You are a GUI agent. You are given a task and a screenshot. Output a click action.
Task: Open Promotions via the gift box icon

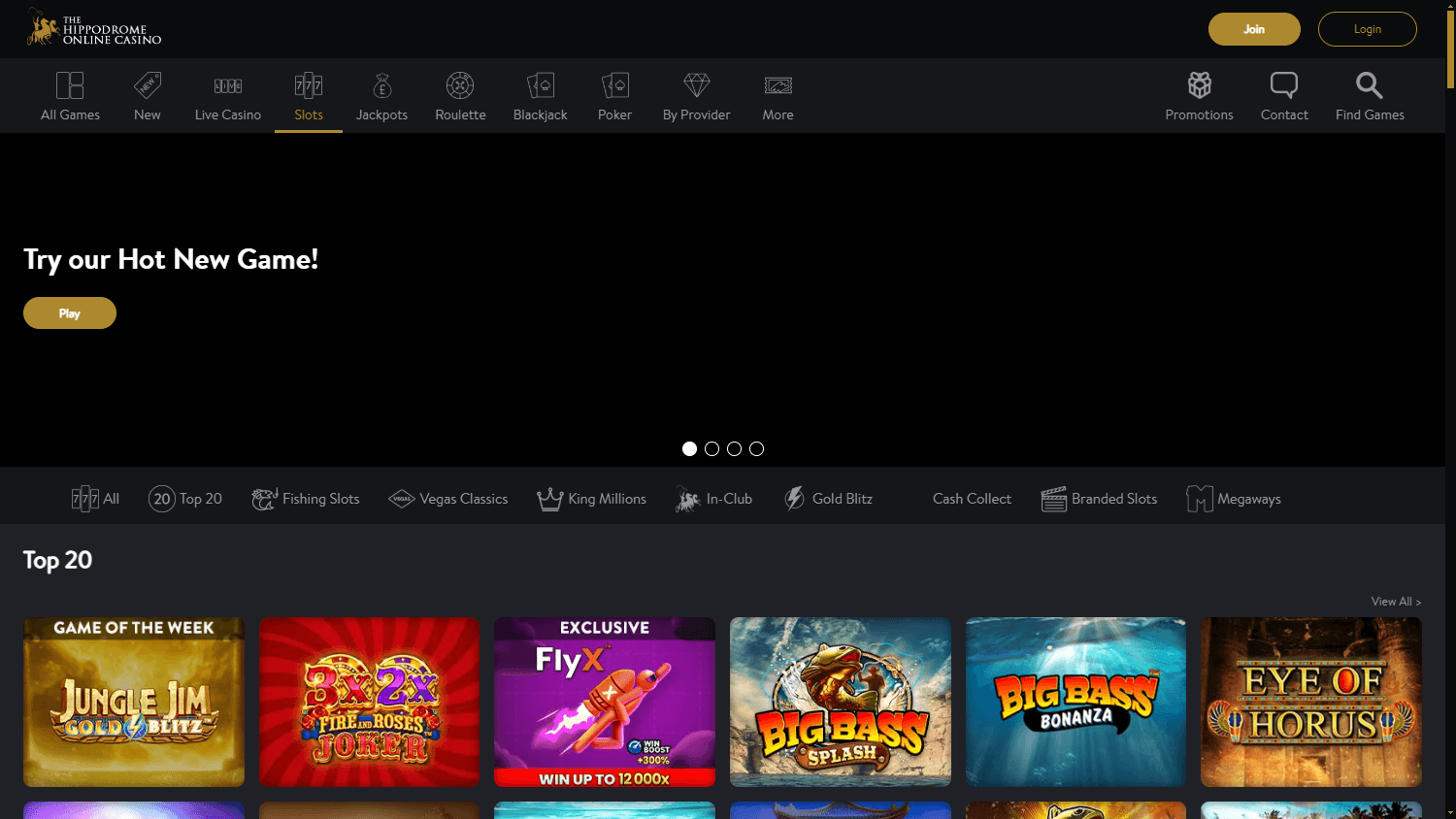coord(1199,84)
